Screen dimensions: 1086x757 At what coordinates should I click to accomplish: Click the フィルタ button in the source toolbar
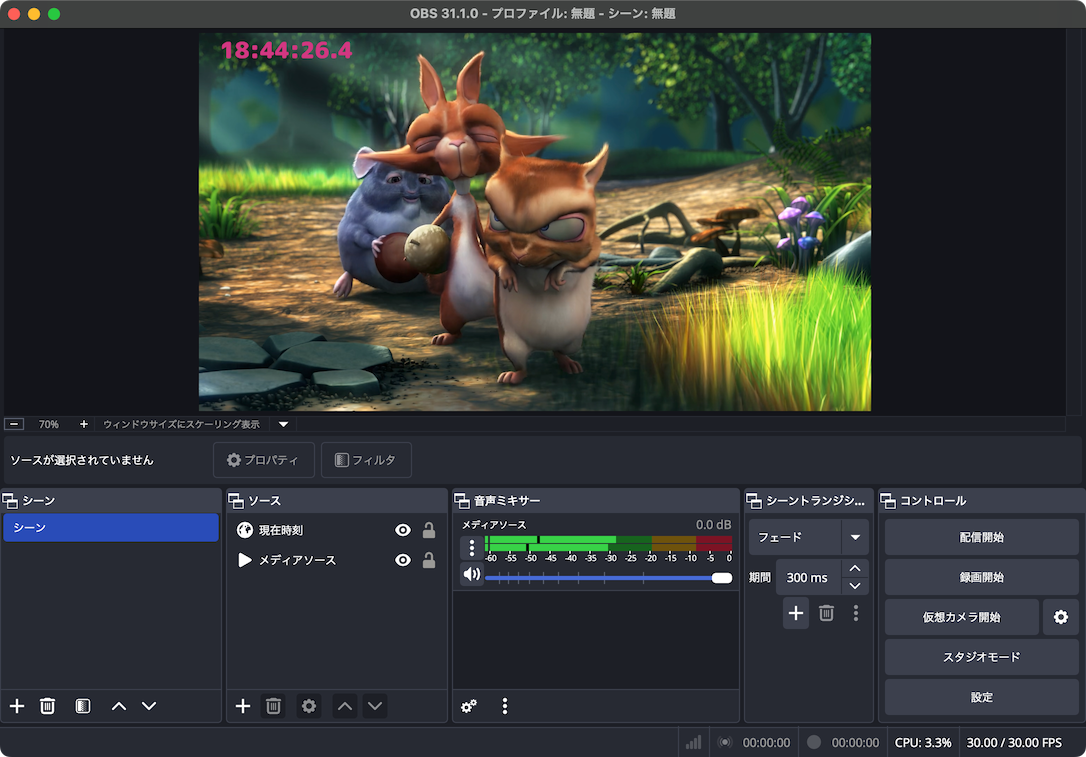pos(366,460)
